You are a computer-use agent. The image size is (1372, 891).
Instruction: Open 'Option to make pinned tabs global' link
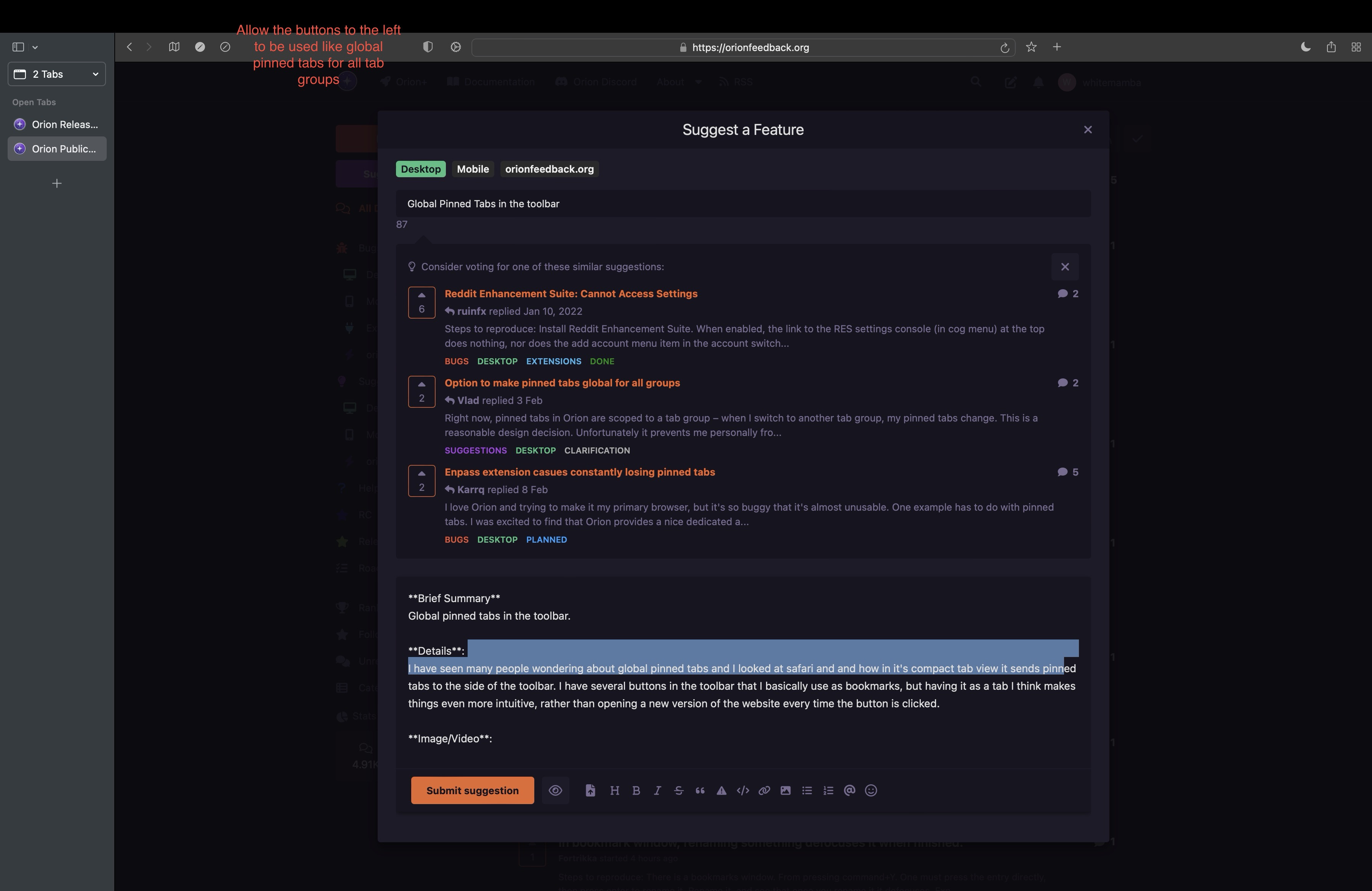tap(562, 383)
